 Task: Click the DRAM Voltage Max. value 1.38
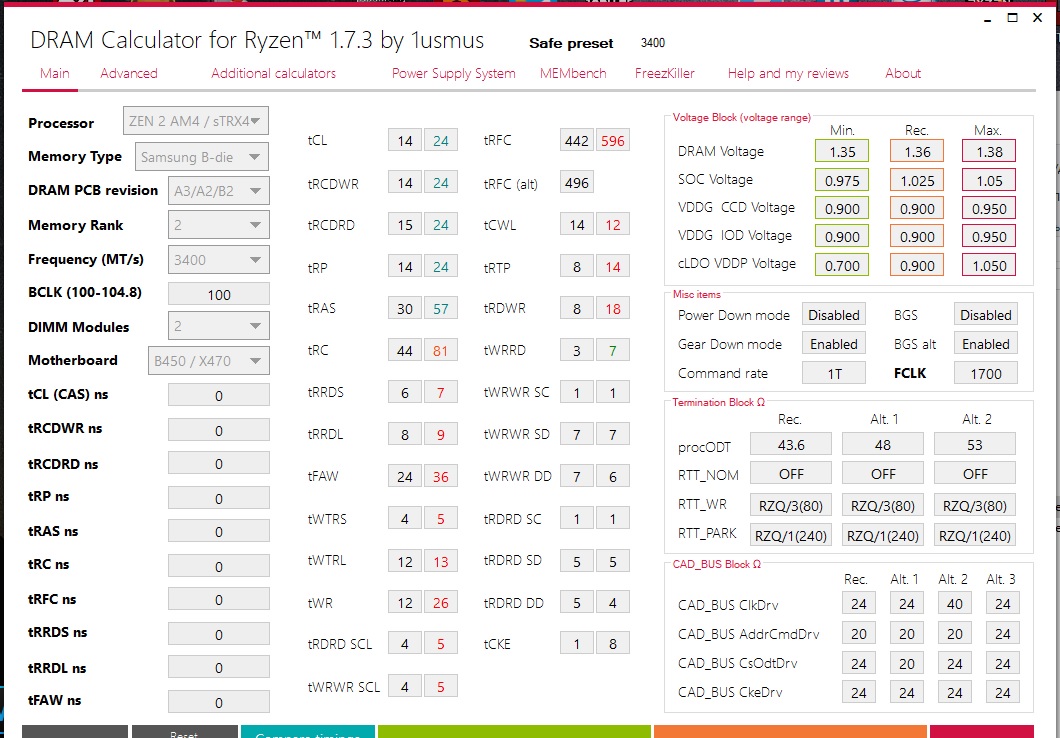[989, 152]
